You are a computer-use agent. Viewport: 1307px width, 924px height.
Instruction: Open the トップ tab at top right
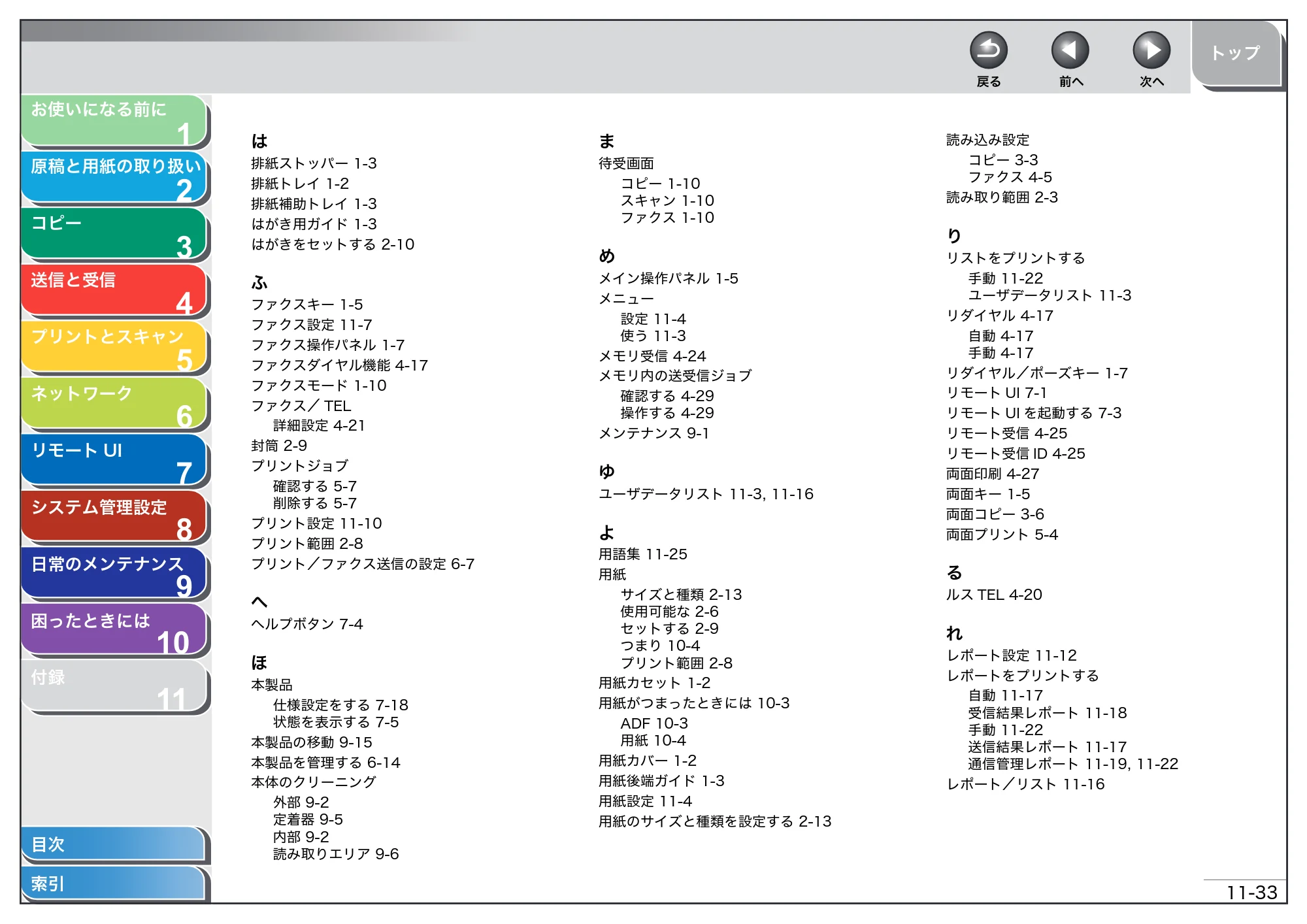coord(1236,54)
